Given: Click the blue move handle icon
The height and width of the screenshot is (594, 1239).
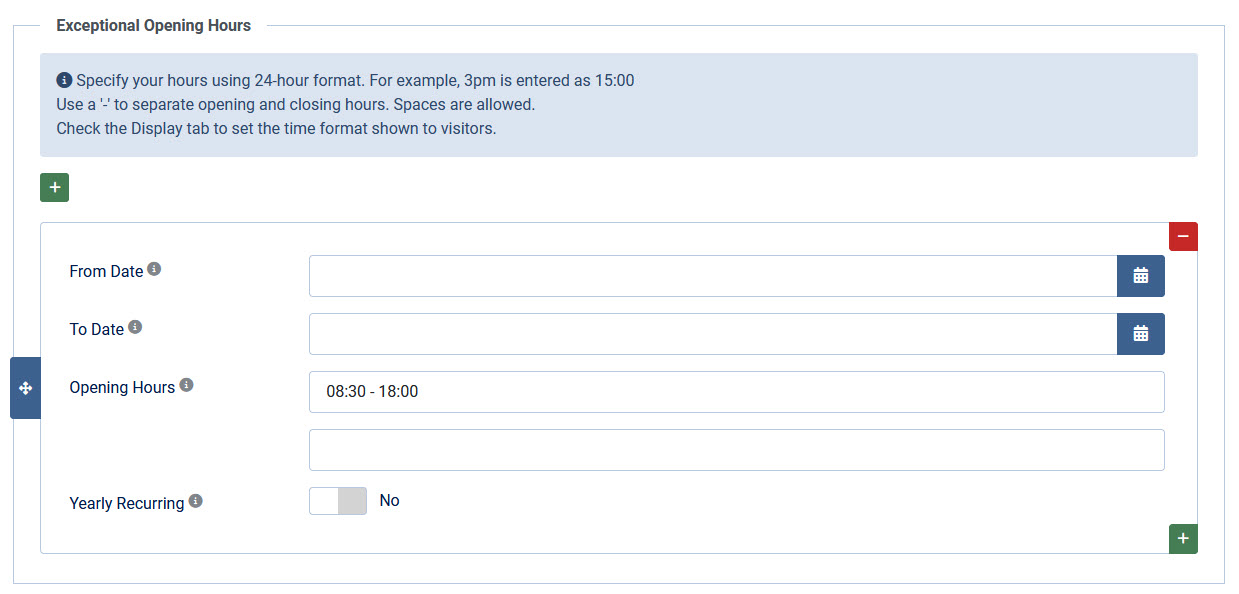Looking at the screenshot, I should [x=25, y=388].
